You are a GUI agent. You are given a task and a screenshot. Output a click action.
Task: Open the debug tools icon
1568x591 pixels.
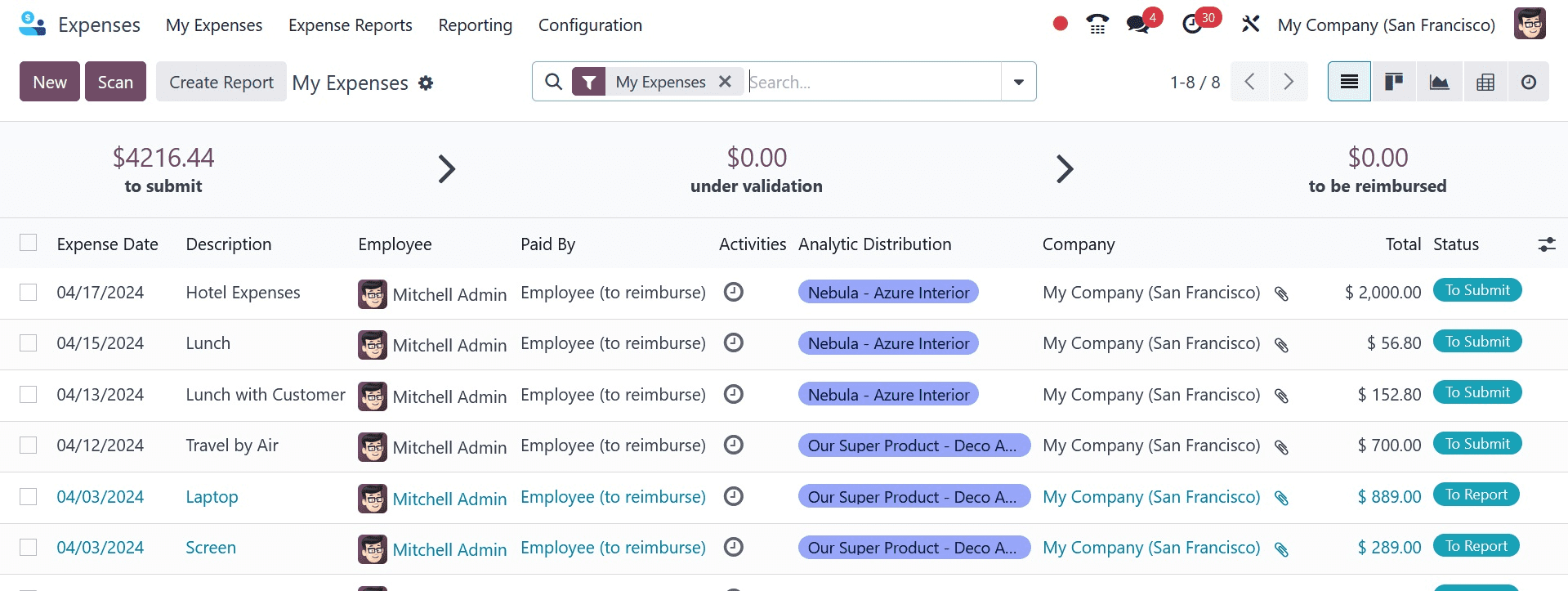point(1250,25)
